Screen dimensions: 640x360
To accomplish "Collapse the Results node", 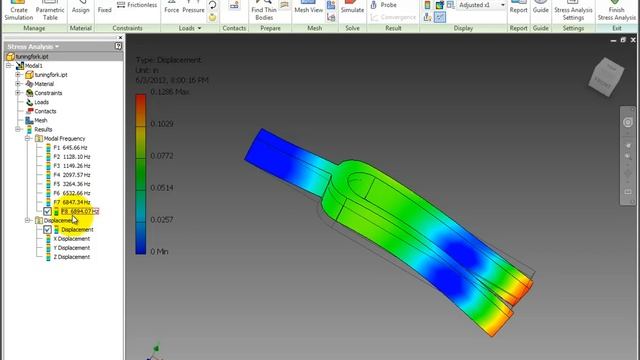I will pos(18,129).
